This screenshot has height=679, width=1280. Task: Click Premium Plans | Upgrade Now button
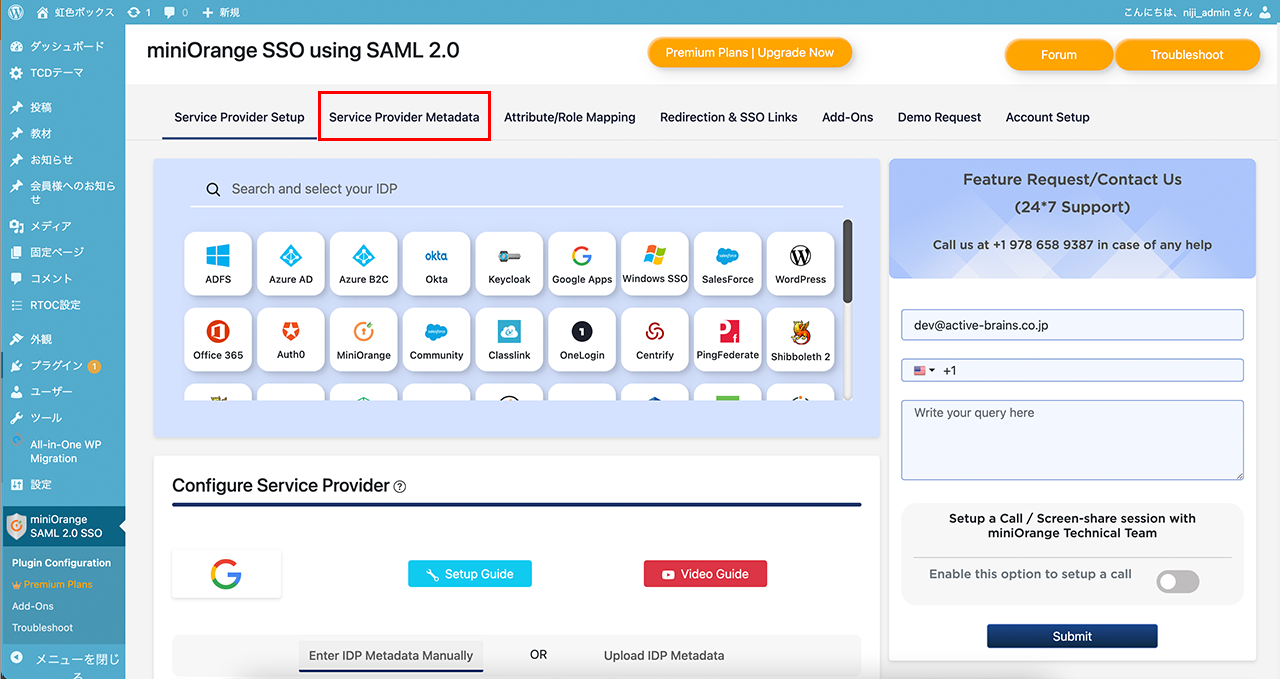(750, 53)
